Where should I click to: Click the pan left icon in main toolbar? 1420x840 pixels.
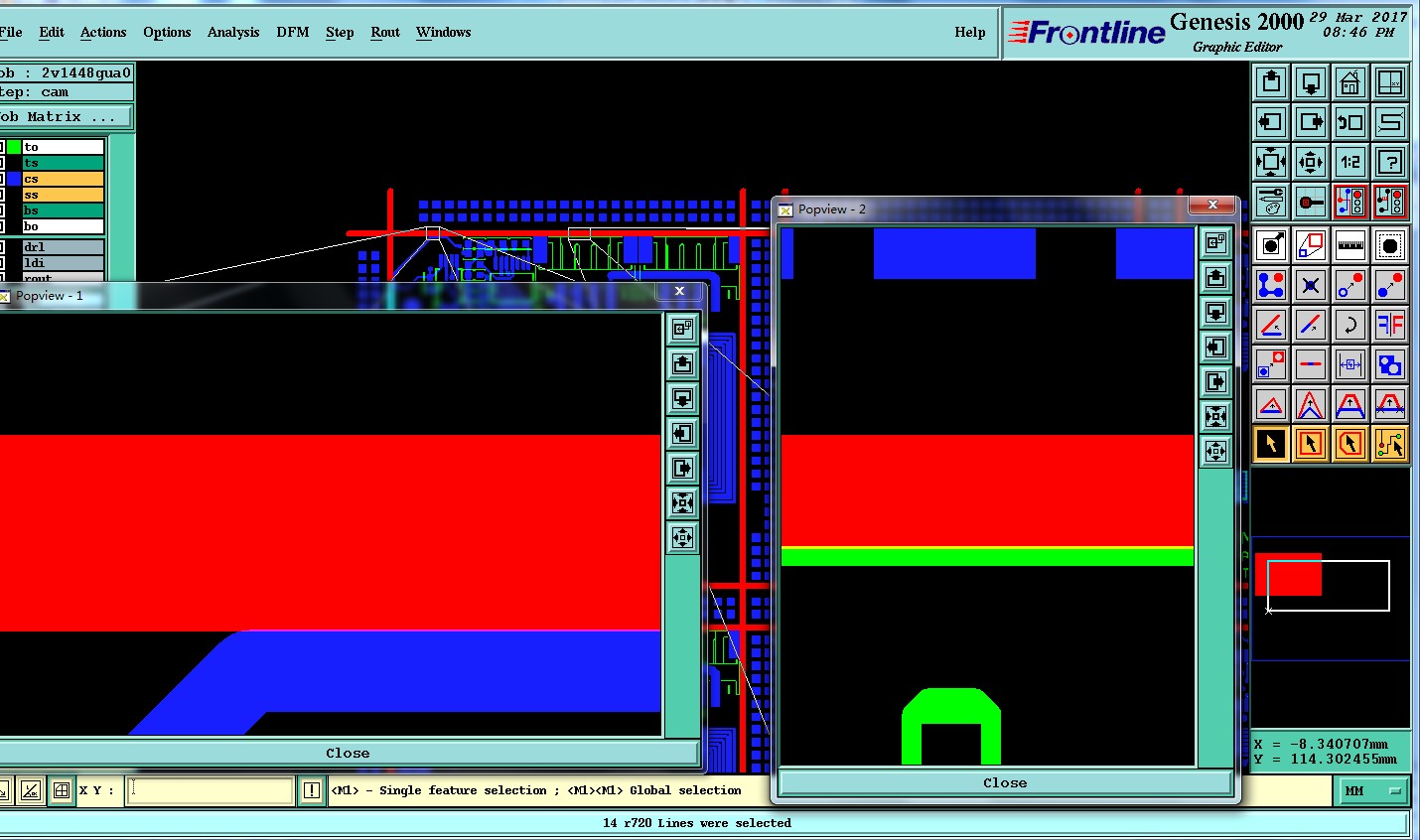point(1271,122)
